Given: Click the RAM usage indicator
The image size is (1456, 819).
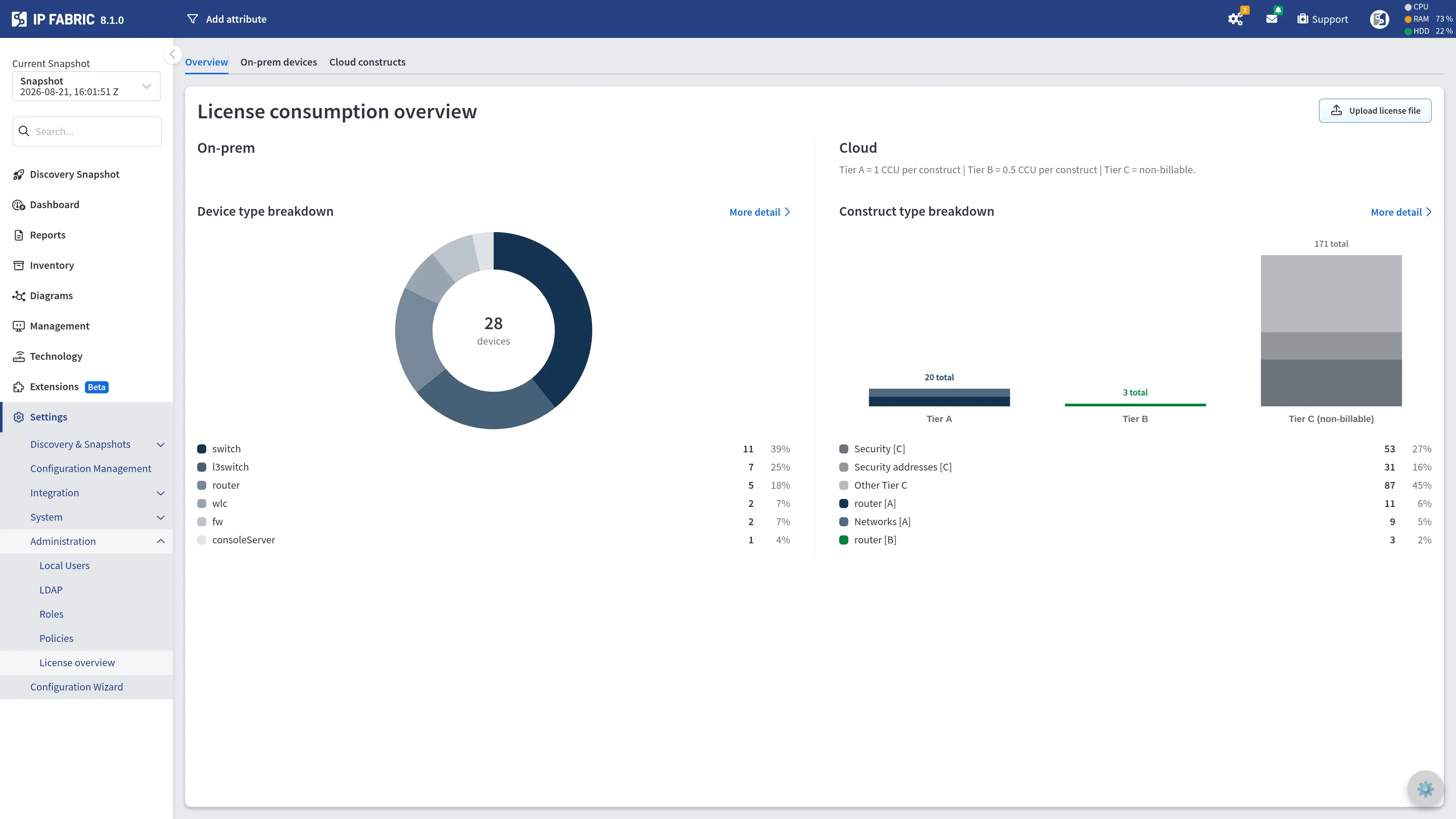Looking at the screenshot, I should [x=1428, y=19].
